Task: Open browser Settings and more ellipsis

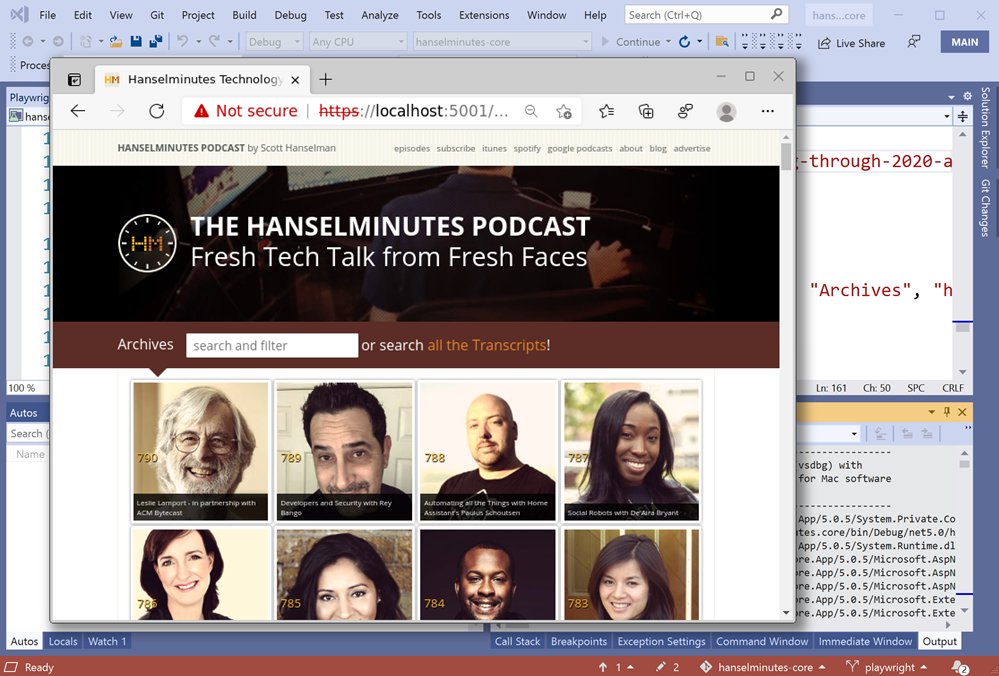Action: [768, 111]
